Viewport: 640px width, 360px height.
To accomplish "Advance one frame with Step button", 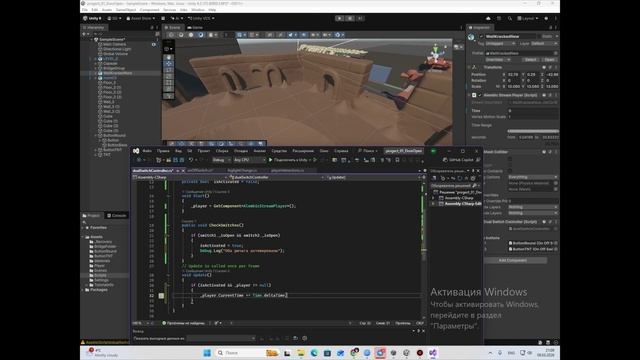I will click(x=360, y=18).
